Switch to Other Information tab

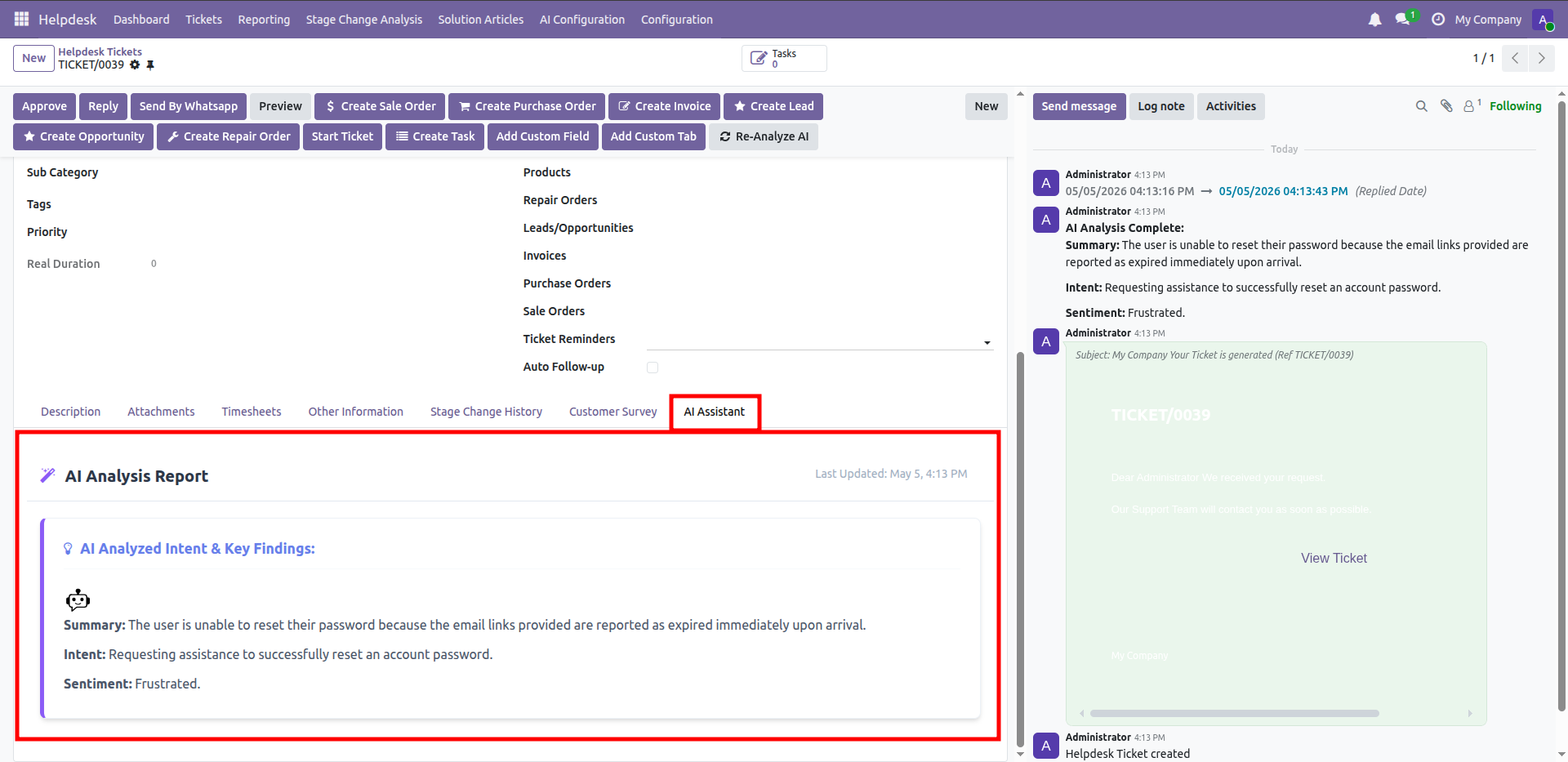coord(356,412)
